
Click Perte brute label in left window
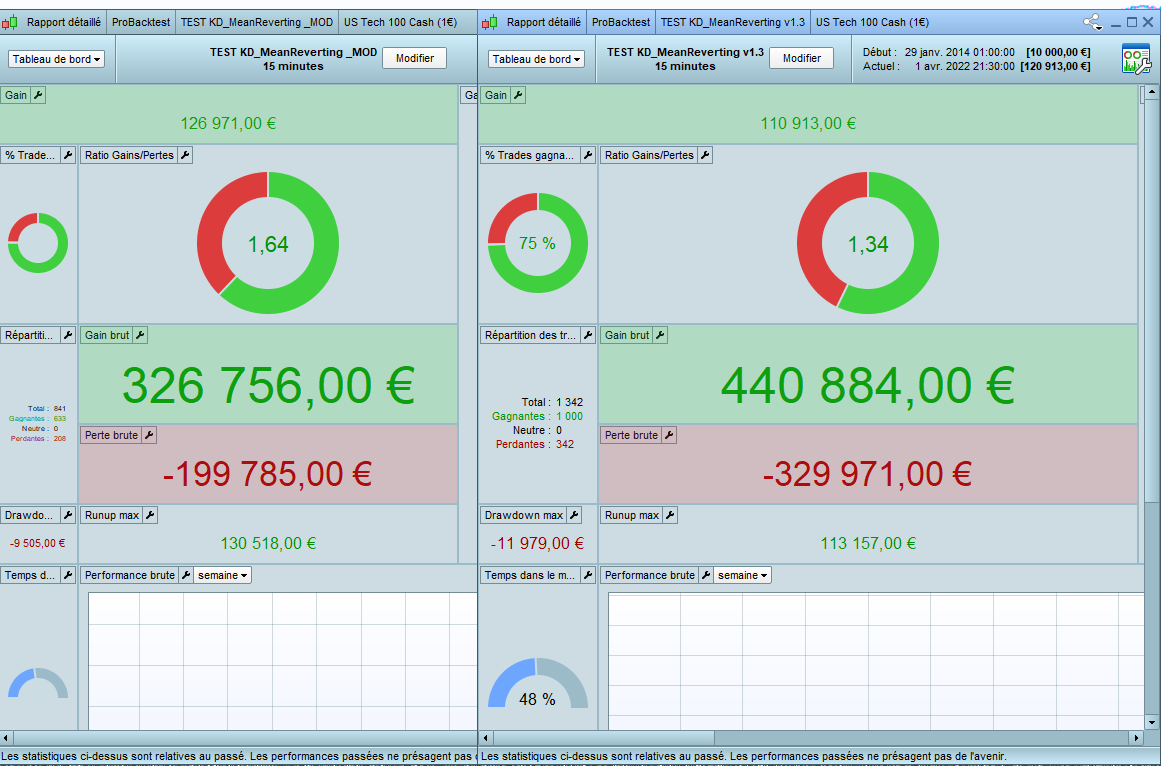[x=111, y=434]
